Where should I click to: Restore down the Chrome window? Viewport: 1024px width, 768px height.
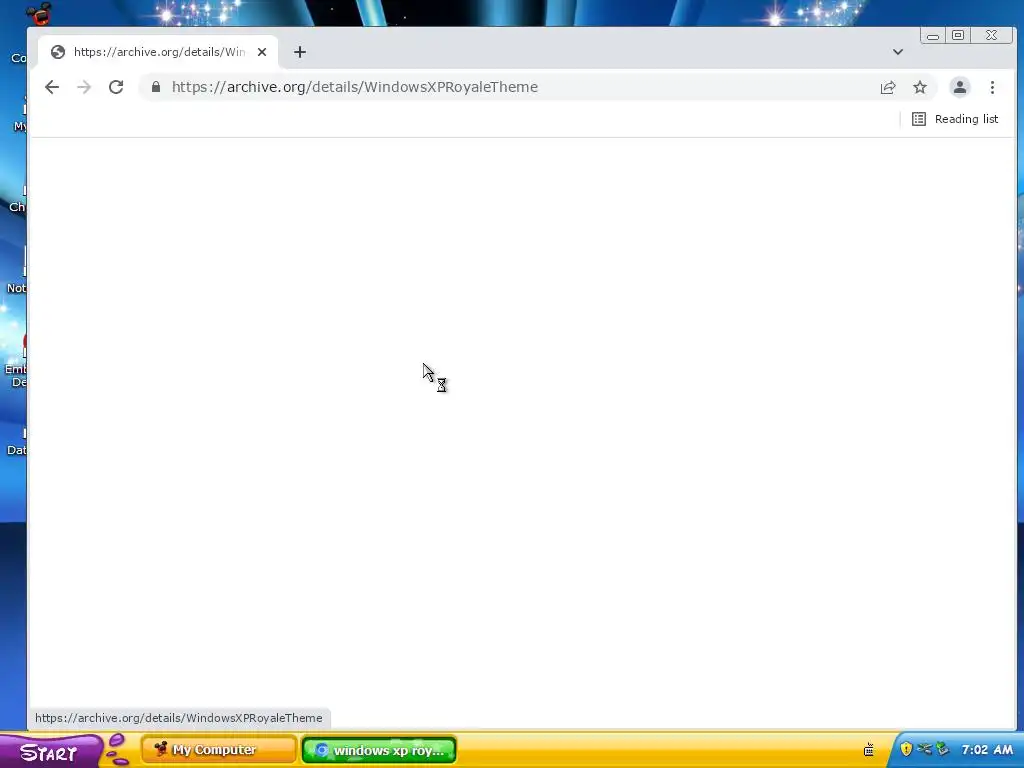click(958, 36)
